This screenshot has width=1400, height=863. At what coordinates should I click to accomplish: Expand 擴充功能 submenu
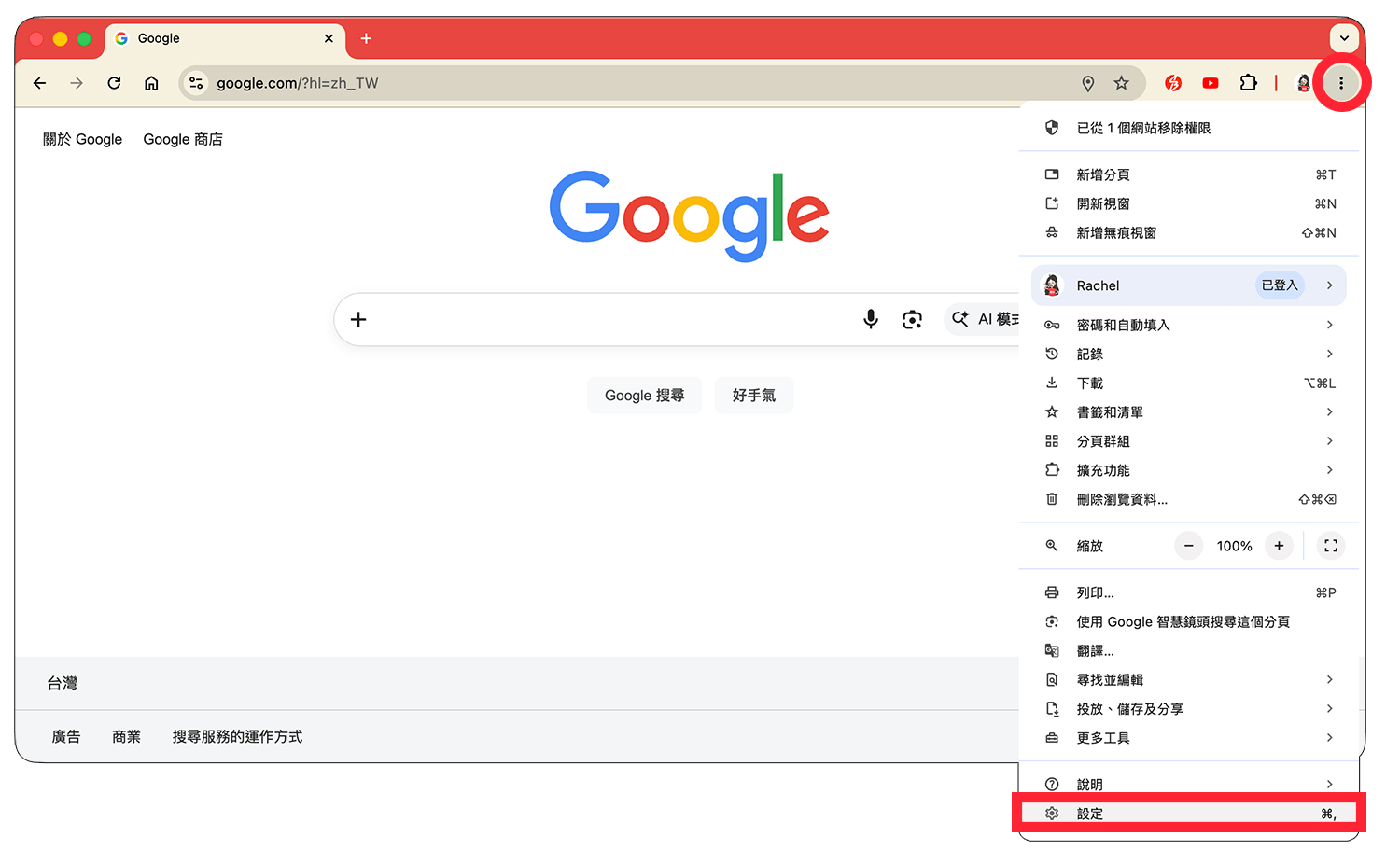point(1189,469)
